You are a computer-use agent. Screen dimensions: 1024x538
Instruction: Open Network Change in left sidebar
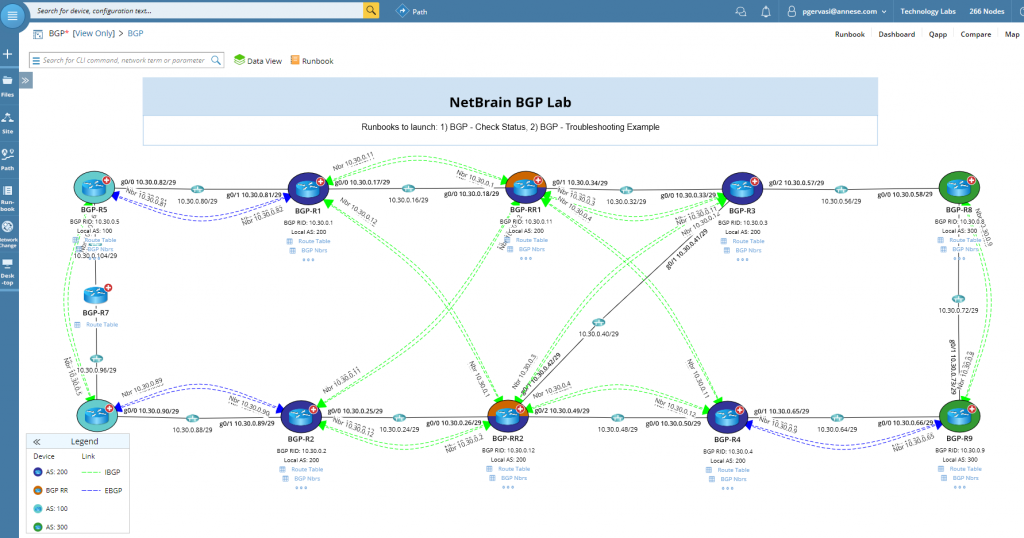[x=8, y=234]
